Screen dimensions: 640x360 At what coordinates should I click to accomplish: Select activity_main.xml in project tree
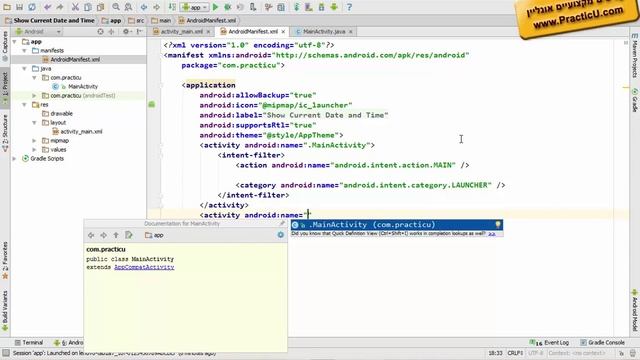tap(81, 131)
